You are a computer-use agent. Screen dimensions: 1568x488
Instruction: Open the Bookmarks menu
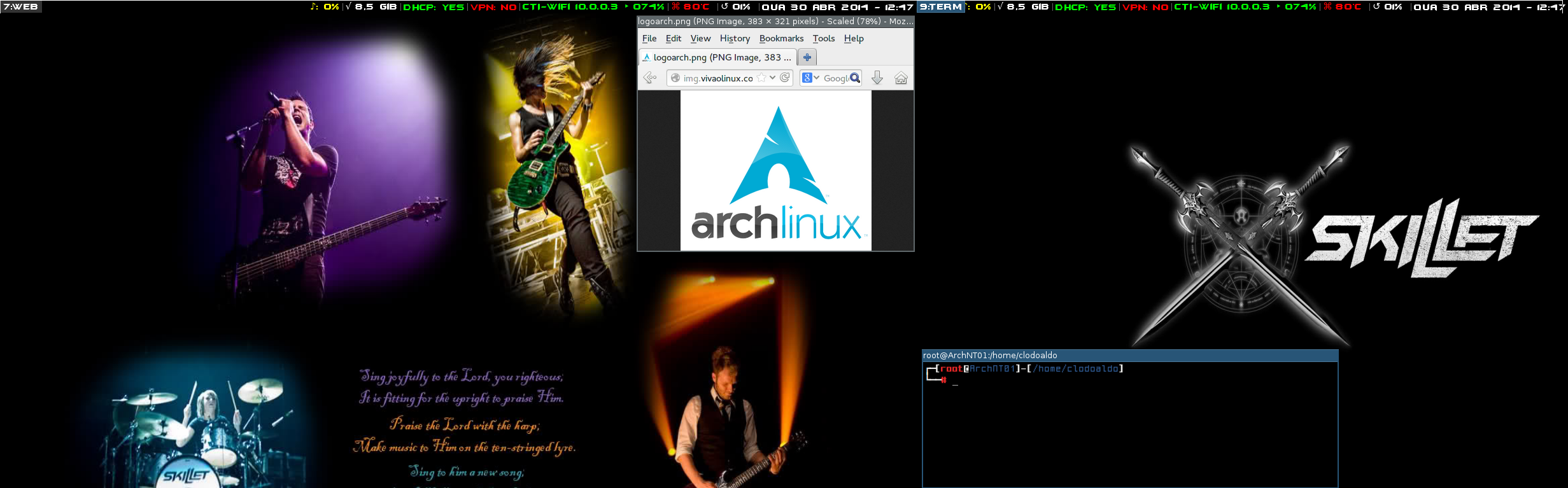781,38
